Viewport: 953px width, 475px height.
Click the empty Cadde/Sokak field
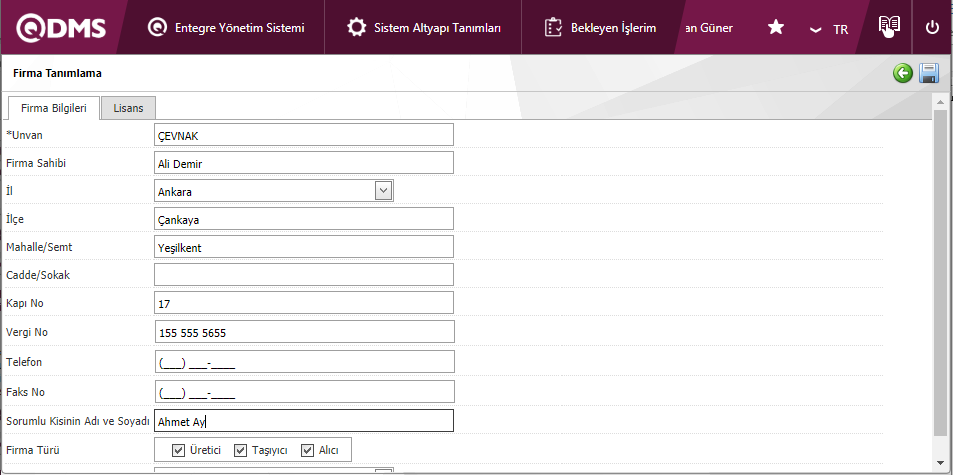pos(304,275)
